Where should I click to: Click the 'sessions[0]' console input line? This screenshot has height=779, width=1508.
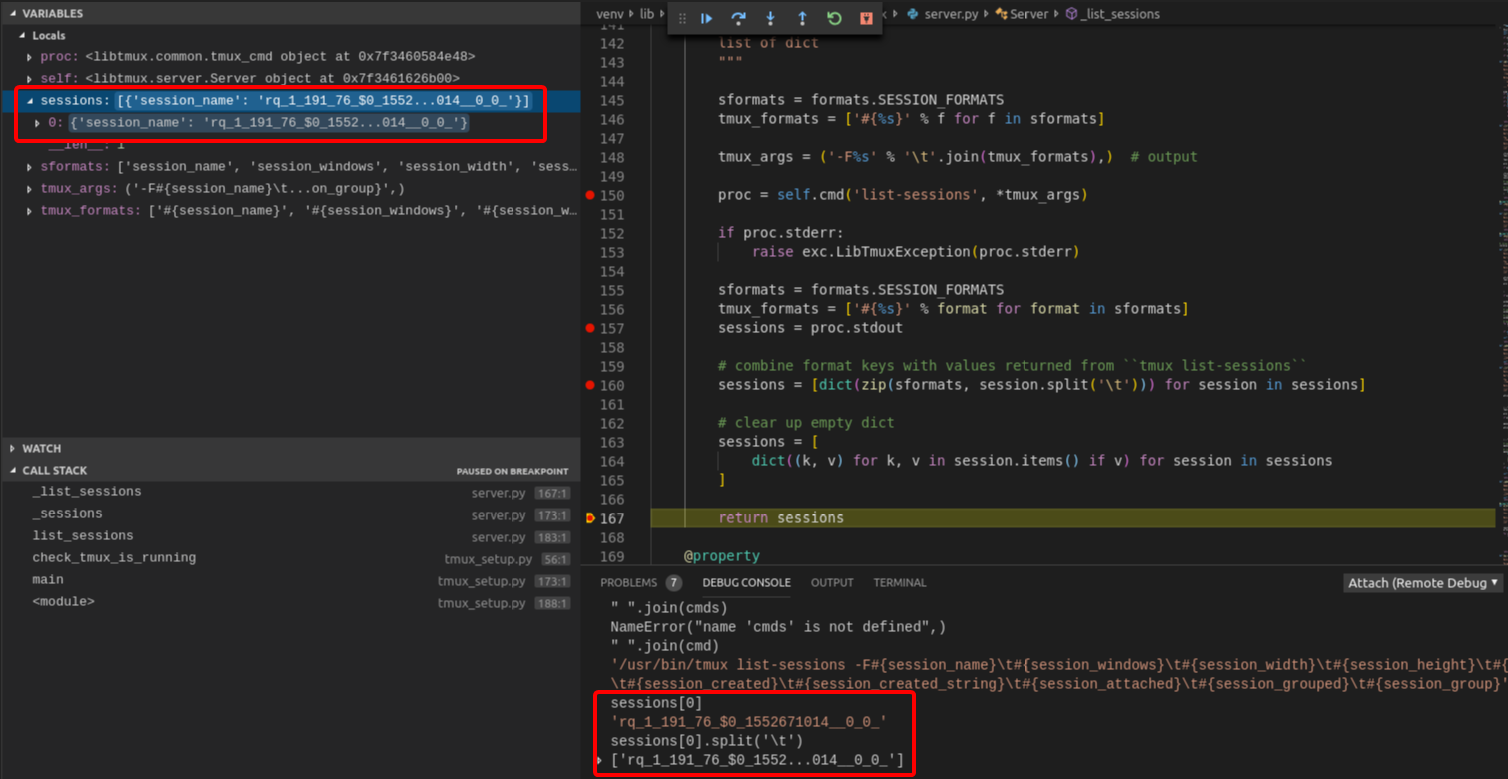[x=656, y=703]
